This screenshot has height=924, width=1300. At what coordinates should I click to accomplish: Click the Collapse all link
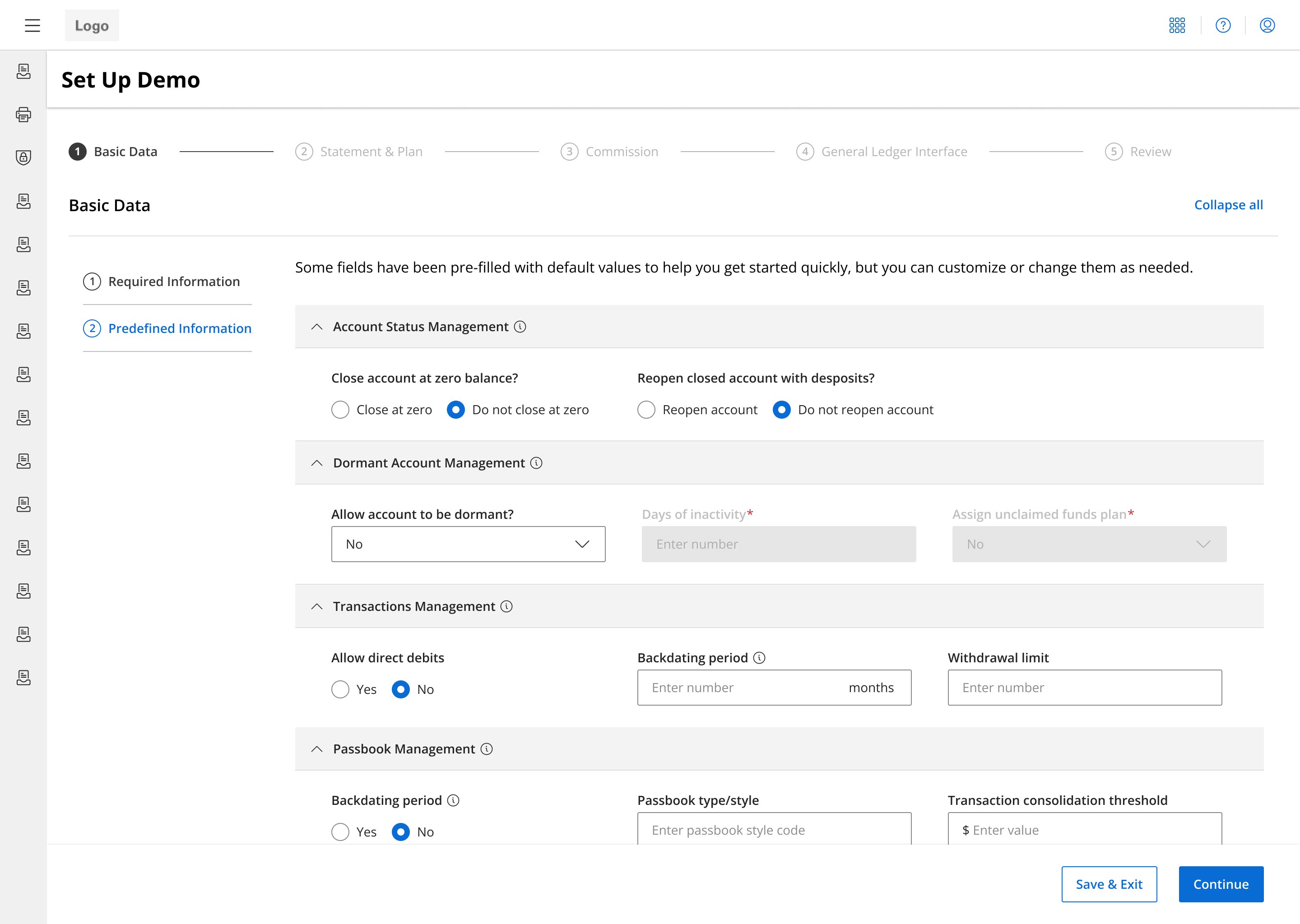pyautogui.click(x=1228, y=205)
